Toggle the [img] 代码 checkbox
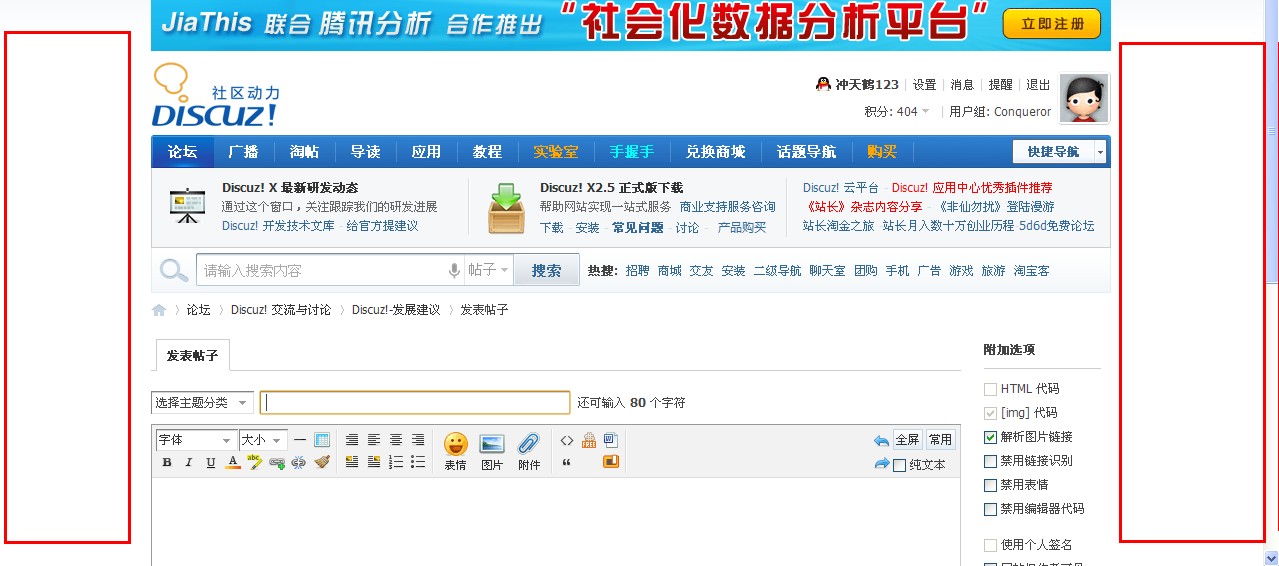1279x566 pixels. 990,413
